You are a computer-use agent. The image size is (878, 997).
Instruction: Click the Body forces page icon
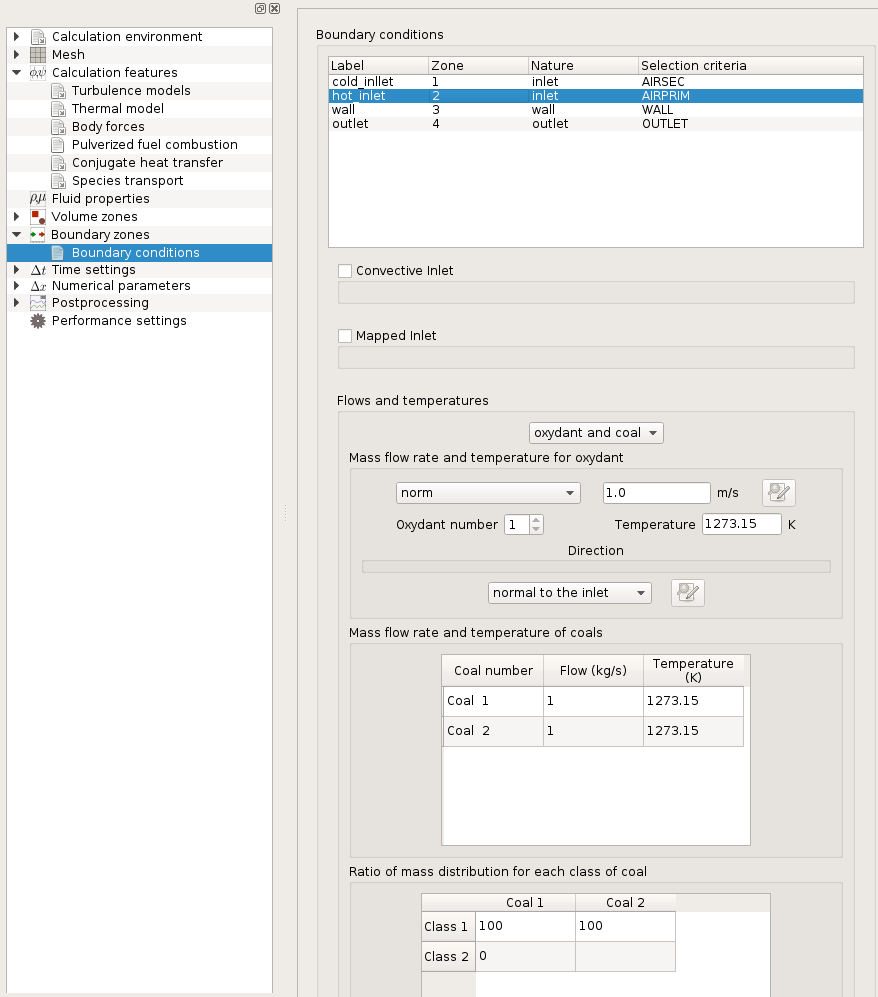click(x=58, y=127)
